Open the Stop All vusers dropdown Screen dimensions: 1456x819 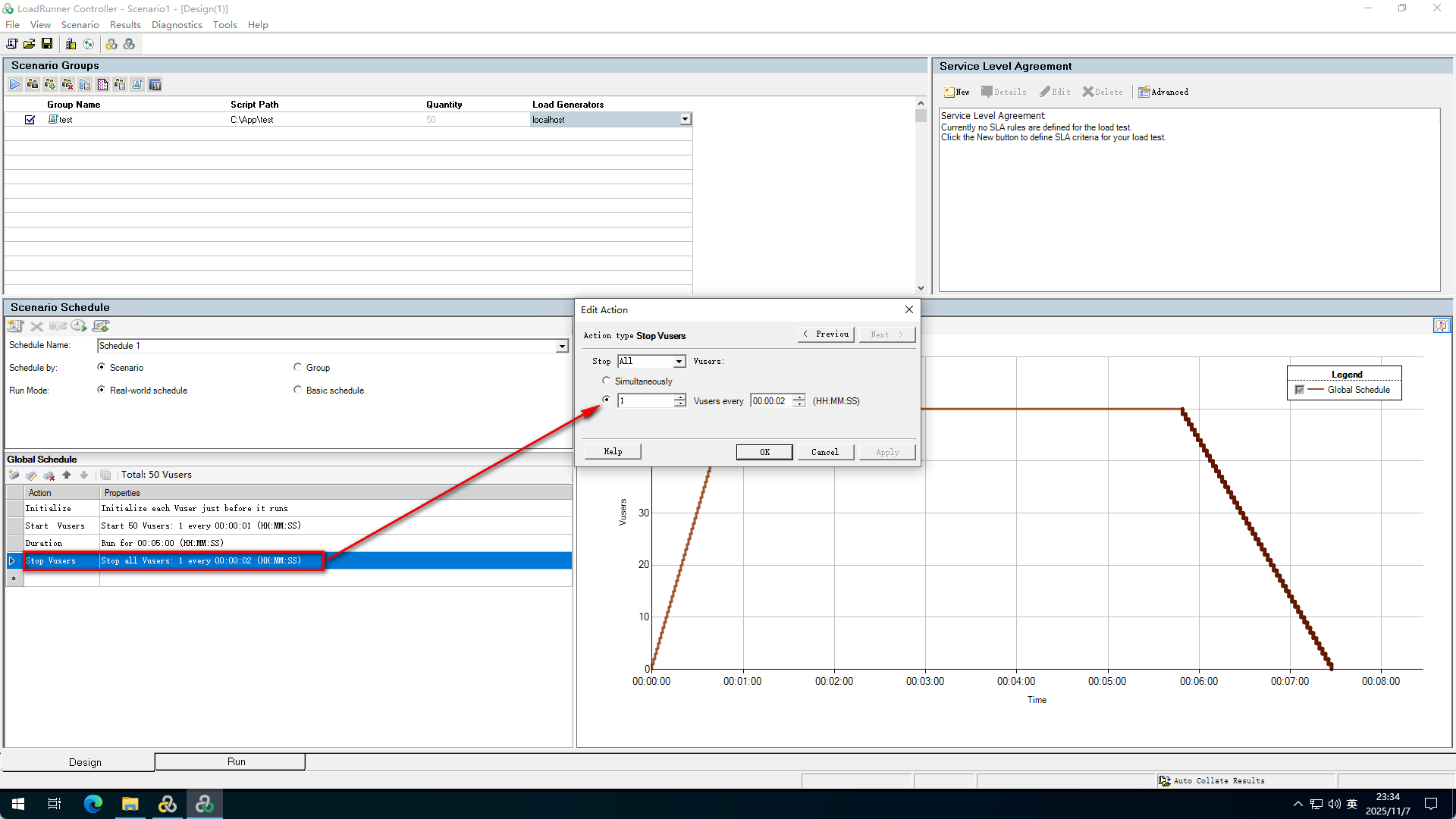click(679, 362)
